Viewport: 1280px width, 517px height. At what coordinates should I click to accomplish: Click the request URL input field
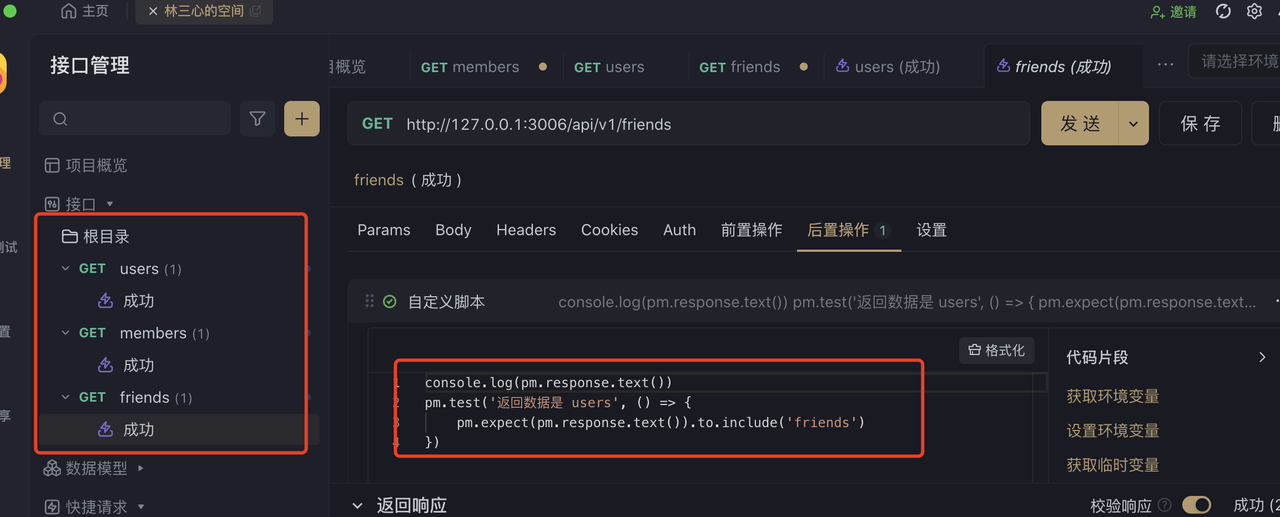(x=689, y=124)
